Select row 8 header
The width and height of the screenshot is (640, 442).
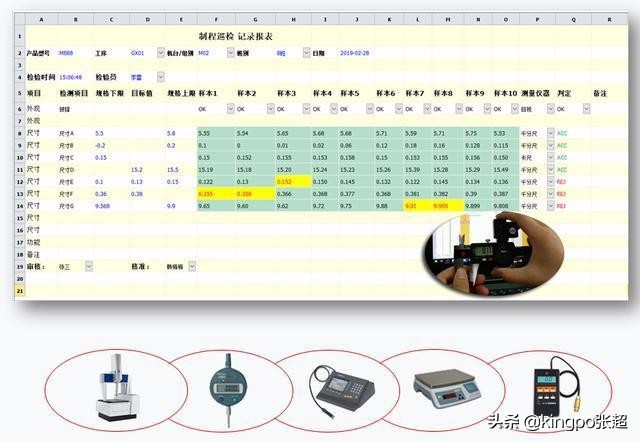20,133
